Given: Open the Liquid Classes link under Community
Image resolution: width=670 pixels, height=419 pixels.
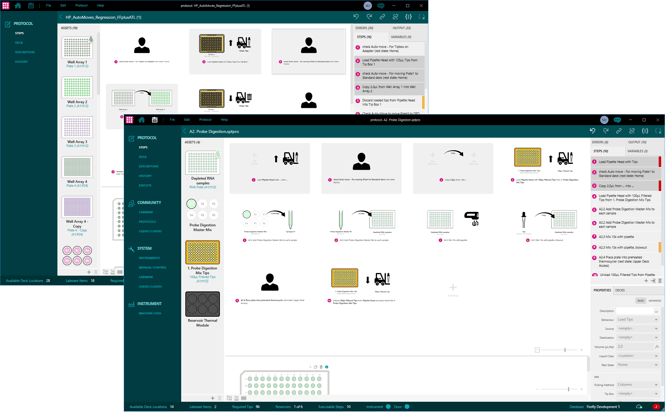Looking at the screenshot, I should coord(150,231).
